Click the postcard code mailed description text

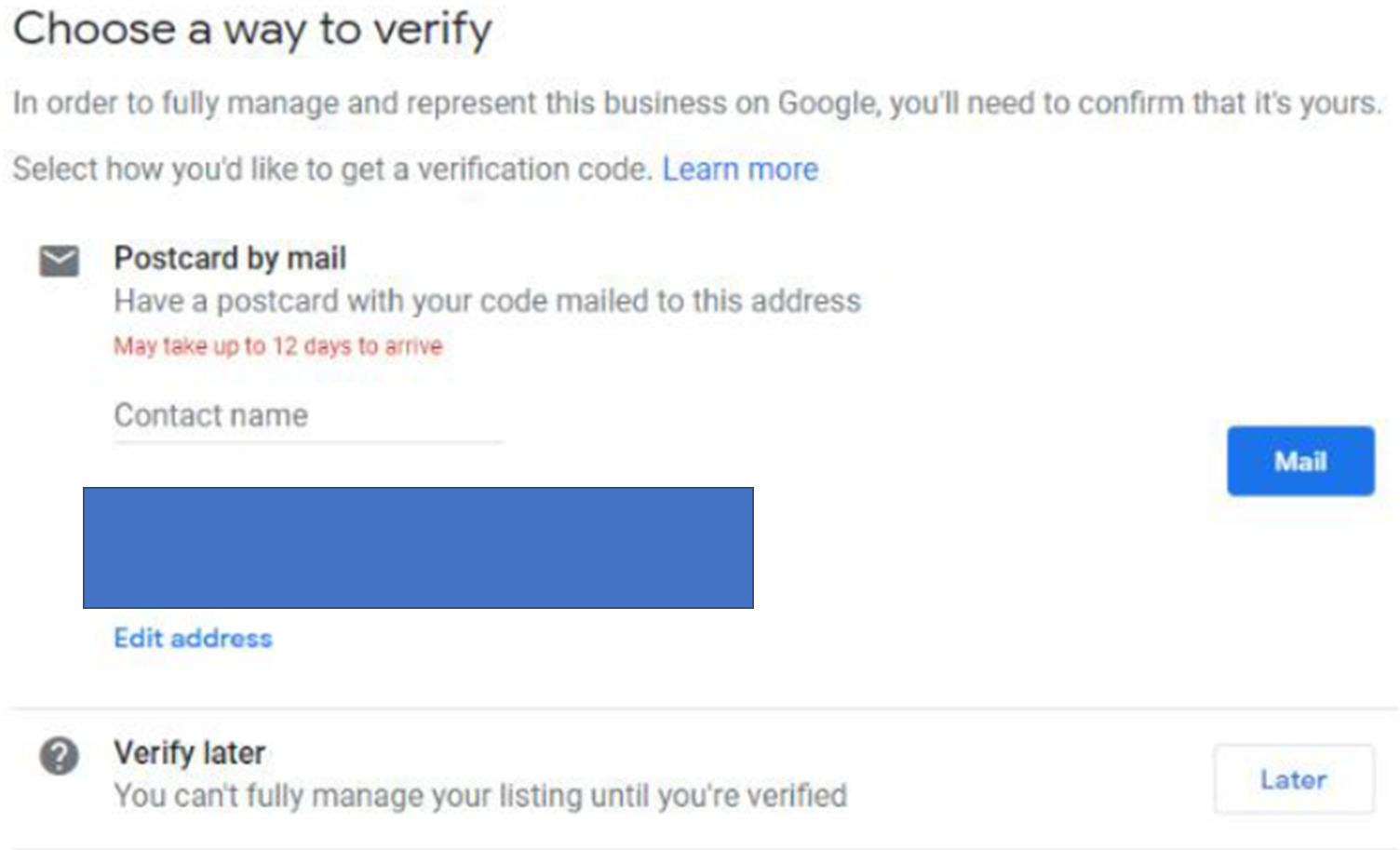point(487,302)
